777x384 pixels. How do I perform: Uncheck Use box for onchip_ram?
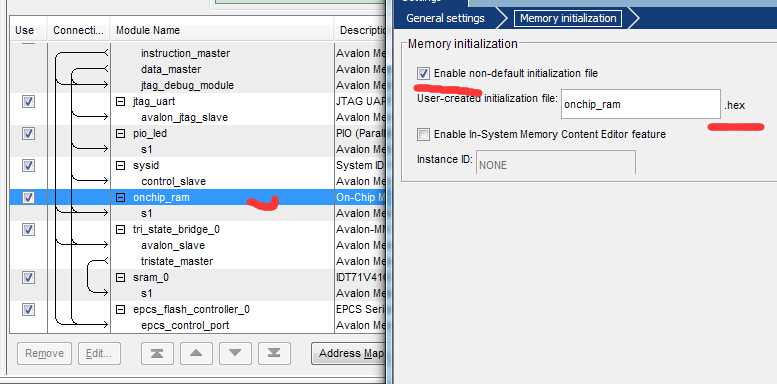tap(28, 198)
